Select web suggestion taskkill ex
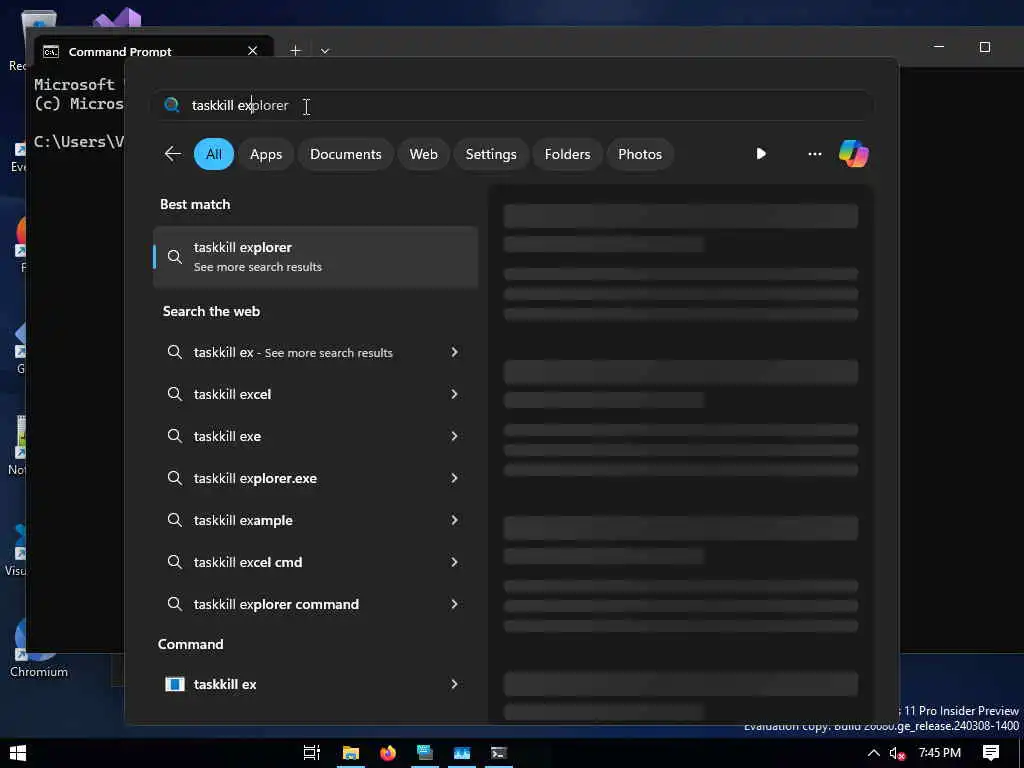 tap(315, 353)
